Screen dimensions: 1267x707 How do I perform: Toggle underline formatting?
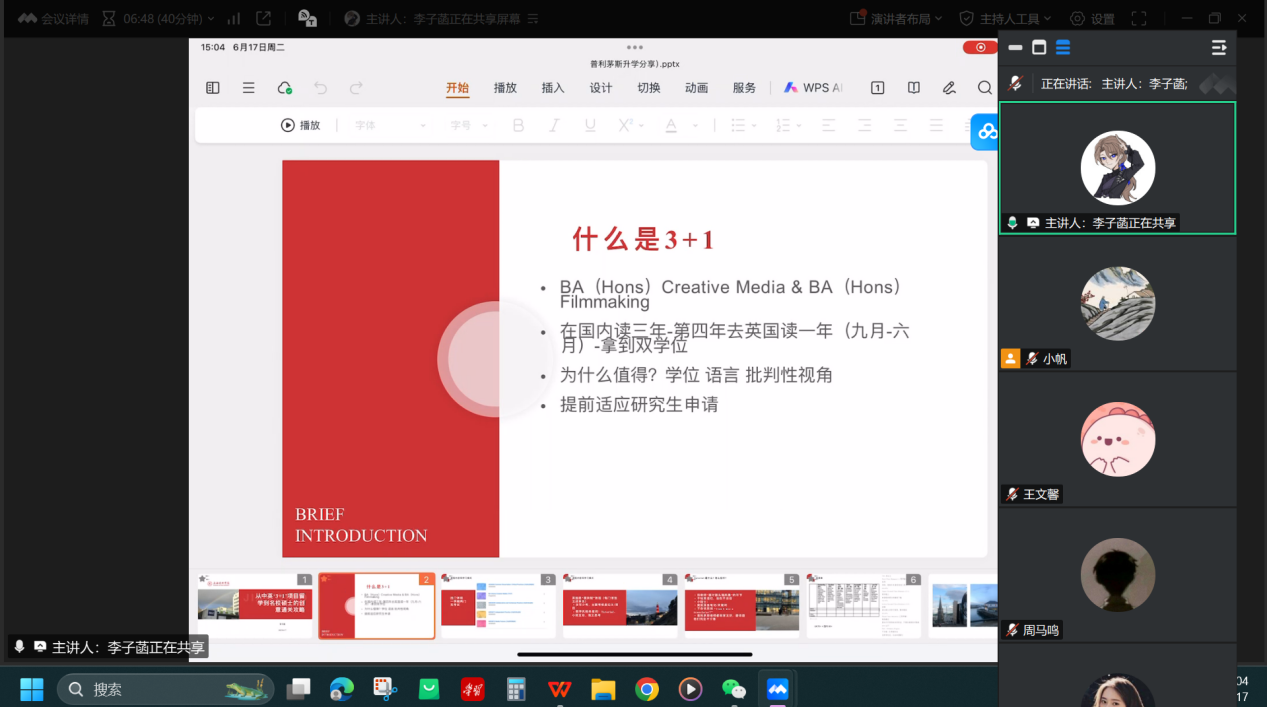(x=590, y=125)
